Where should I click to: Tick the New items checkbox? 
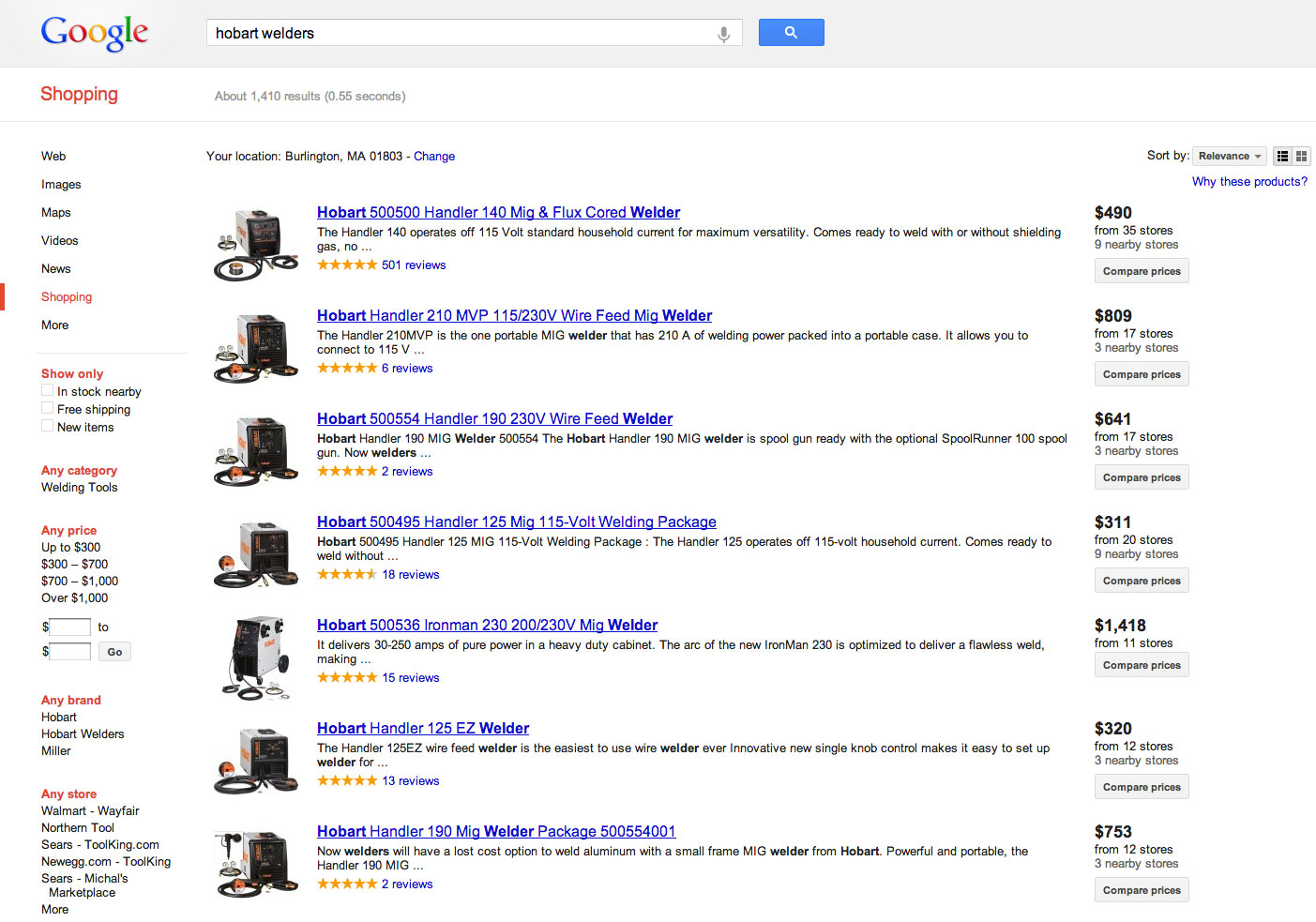click(47, 426)
